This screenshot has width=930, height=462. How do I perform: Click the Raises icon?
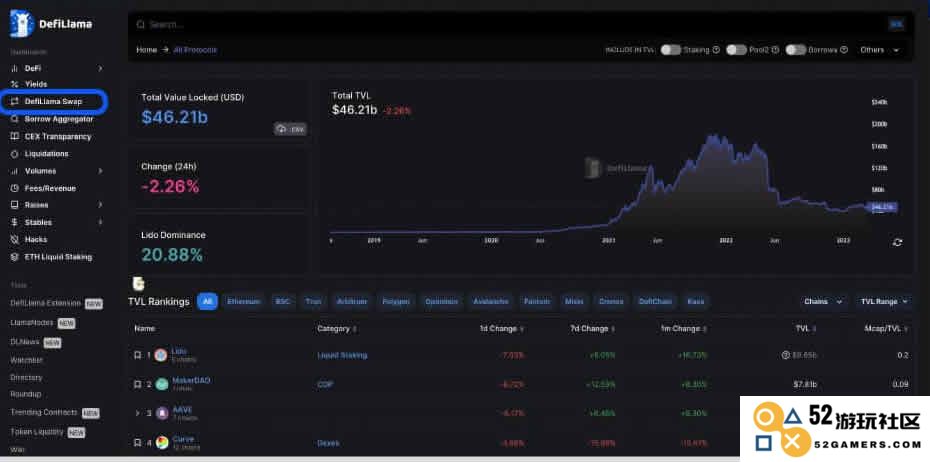(x=14, y=205)
